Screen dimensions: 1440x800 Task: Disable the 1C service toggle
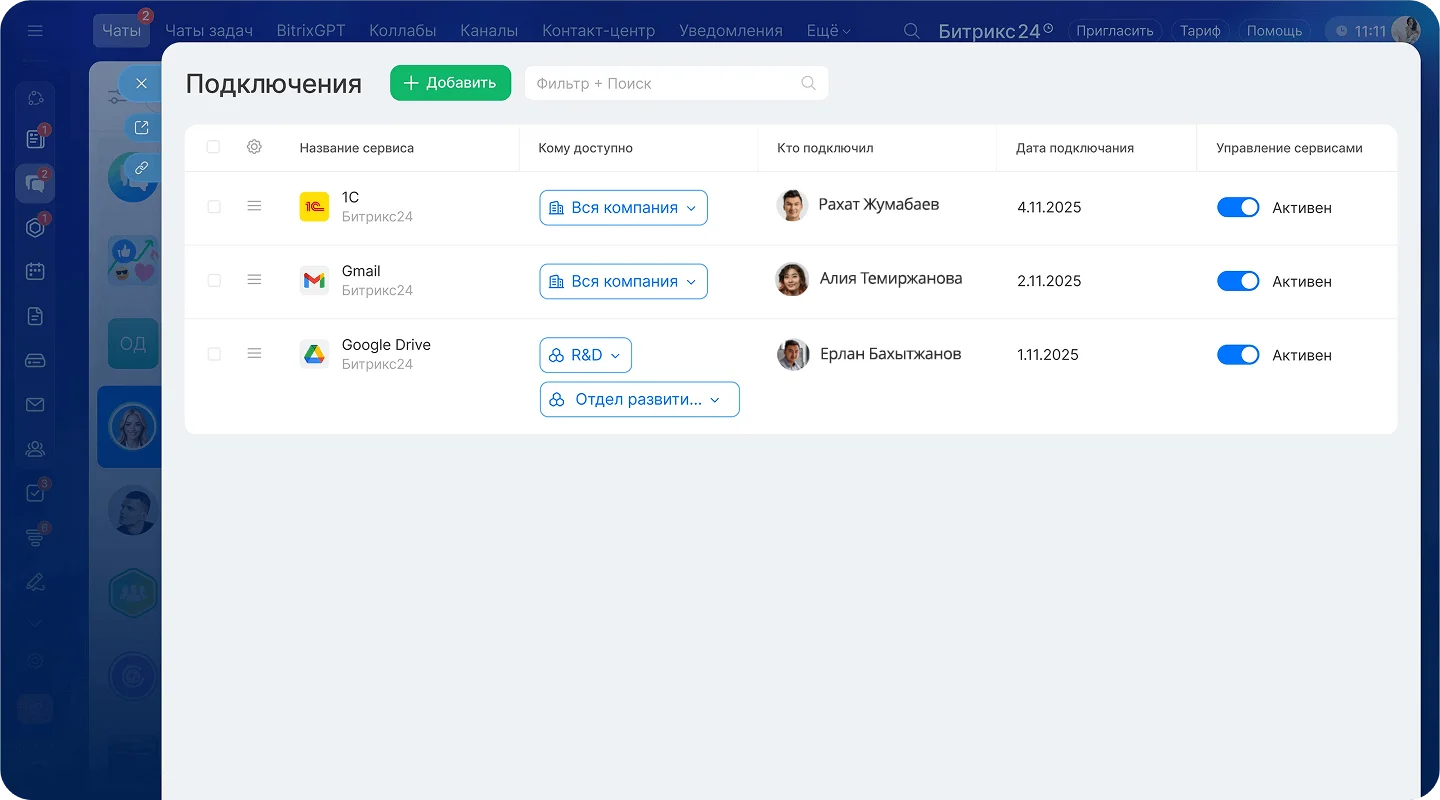[x=1238, y=207]
